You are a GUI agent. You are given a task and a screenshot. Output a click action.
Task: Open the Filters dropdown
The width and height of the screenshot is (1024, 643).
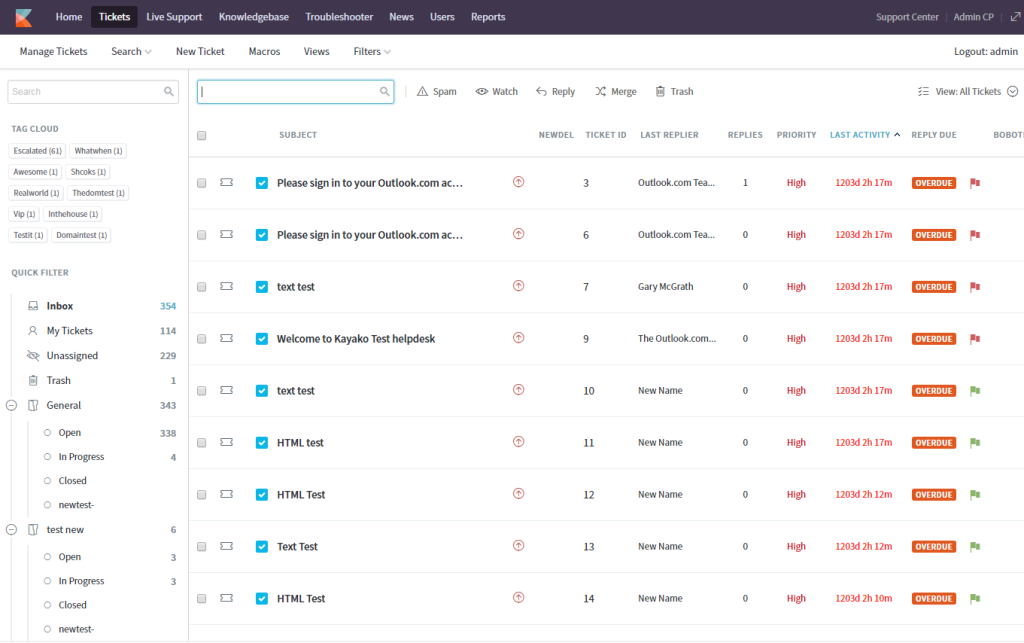click(371, 51)
